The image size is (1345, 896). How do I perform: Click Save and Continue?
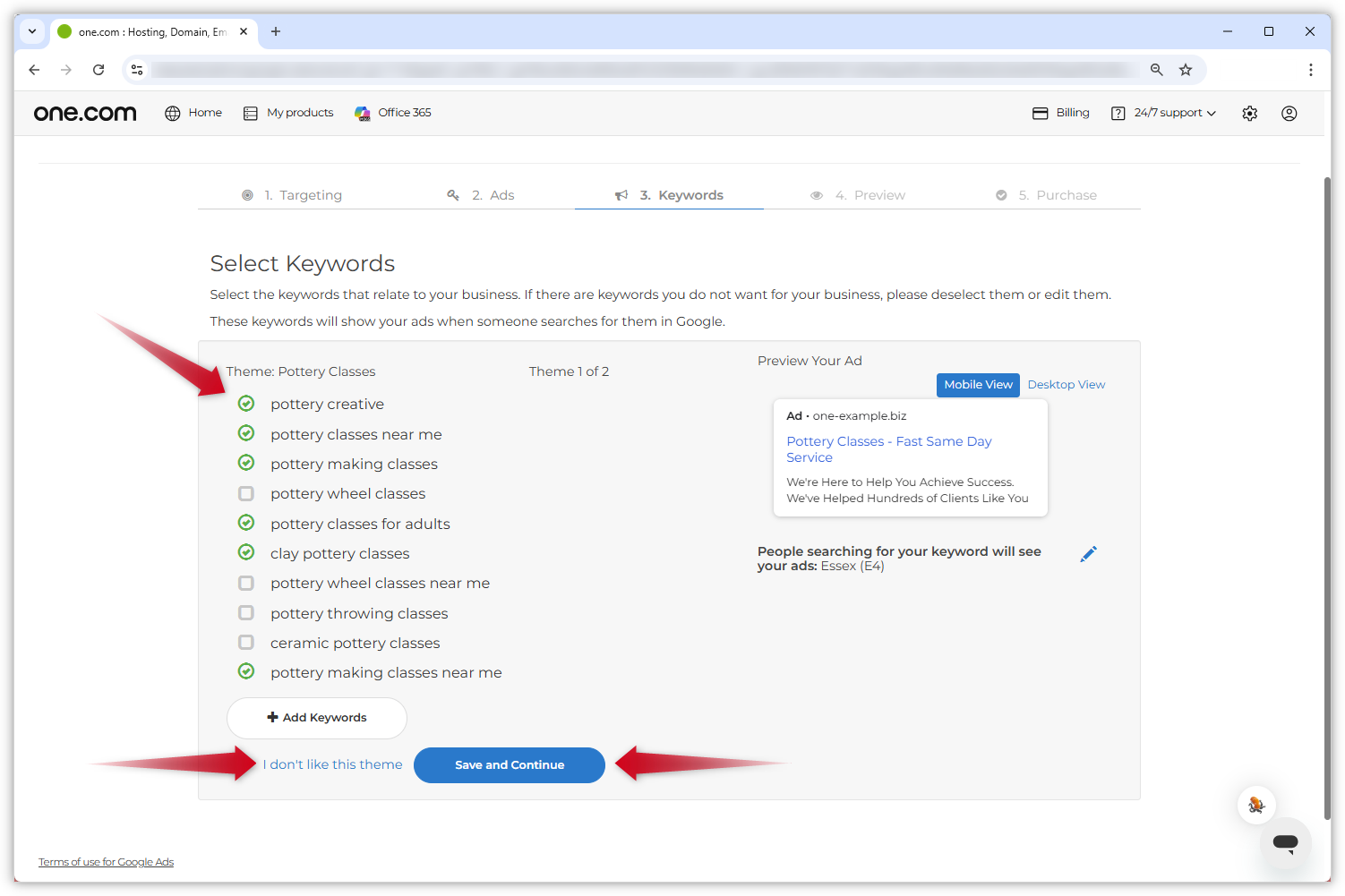click(x=510, y=765)
